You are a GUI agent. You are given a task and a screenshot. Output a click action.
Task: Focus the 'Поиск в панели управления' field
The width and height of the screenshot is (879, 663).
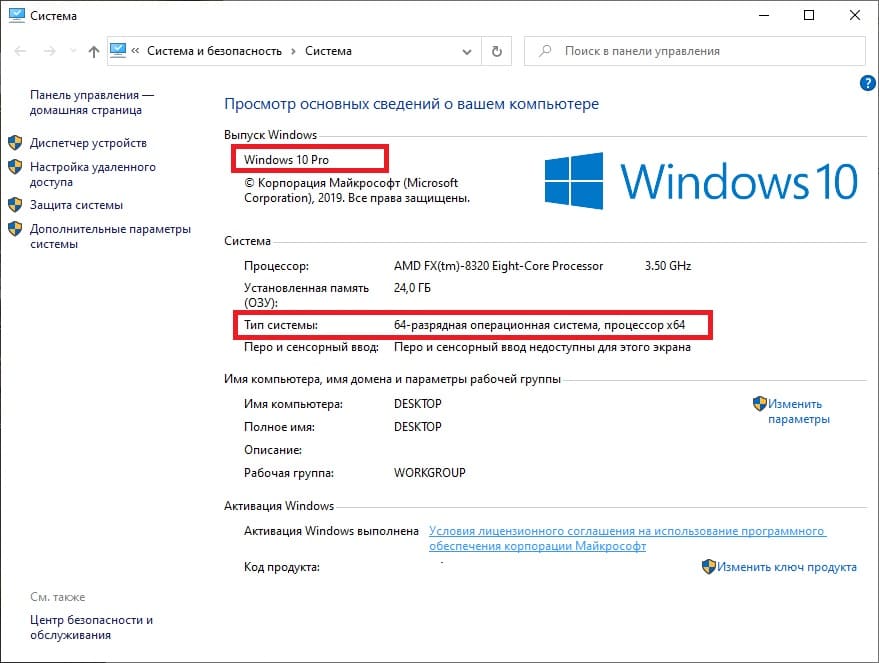click(695, 51)
